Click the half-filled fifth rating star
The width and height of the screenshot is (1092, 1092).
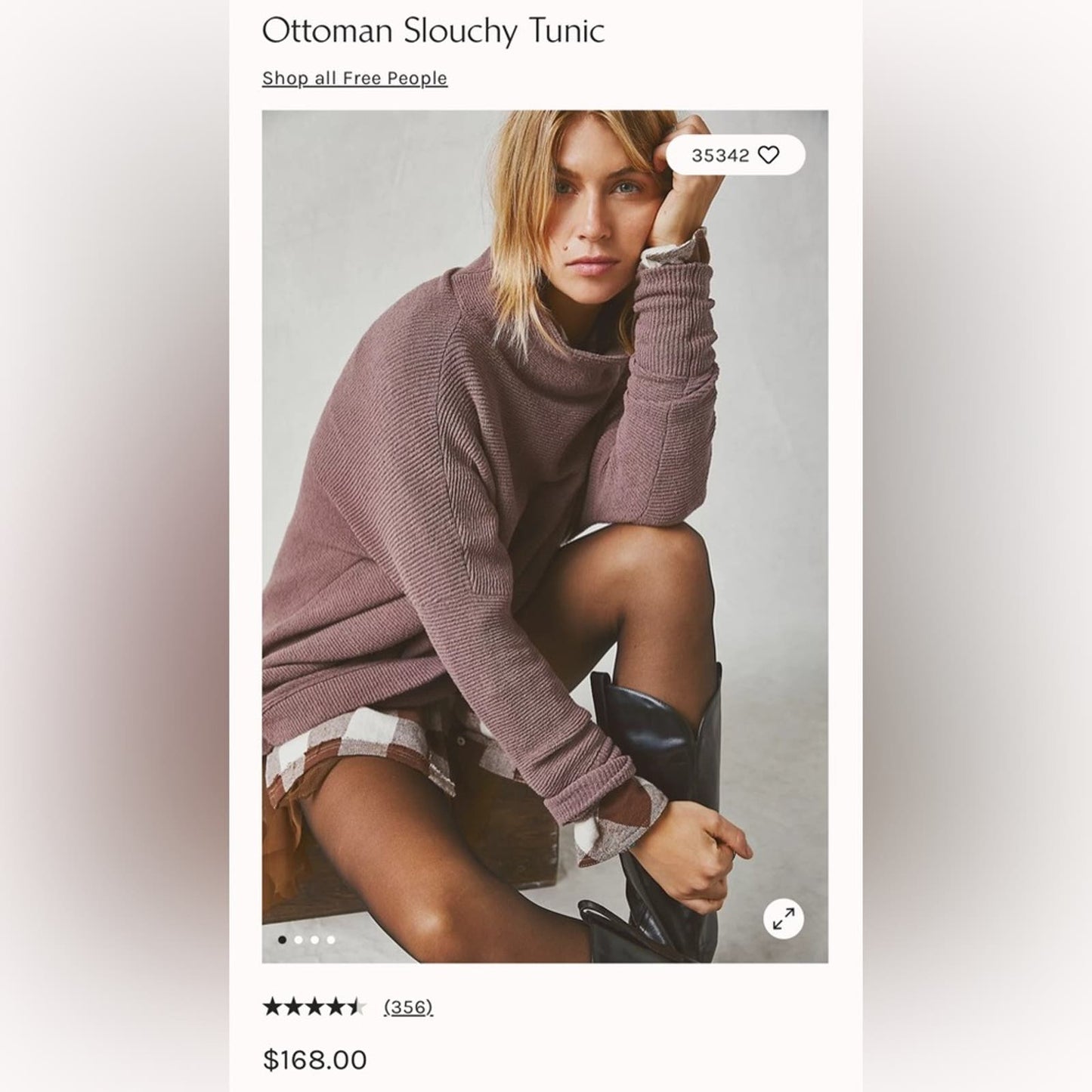click(356, 1007)
